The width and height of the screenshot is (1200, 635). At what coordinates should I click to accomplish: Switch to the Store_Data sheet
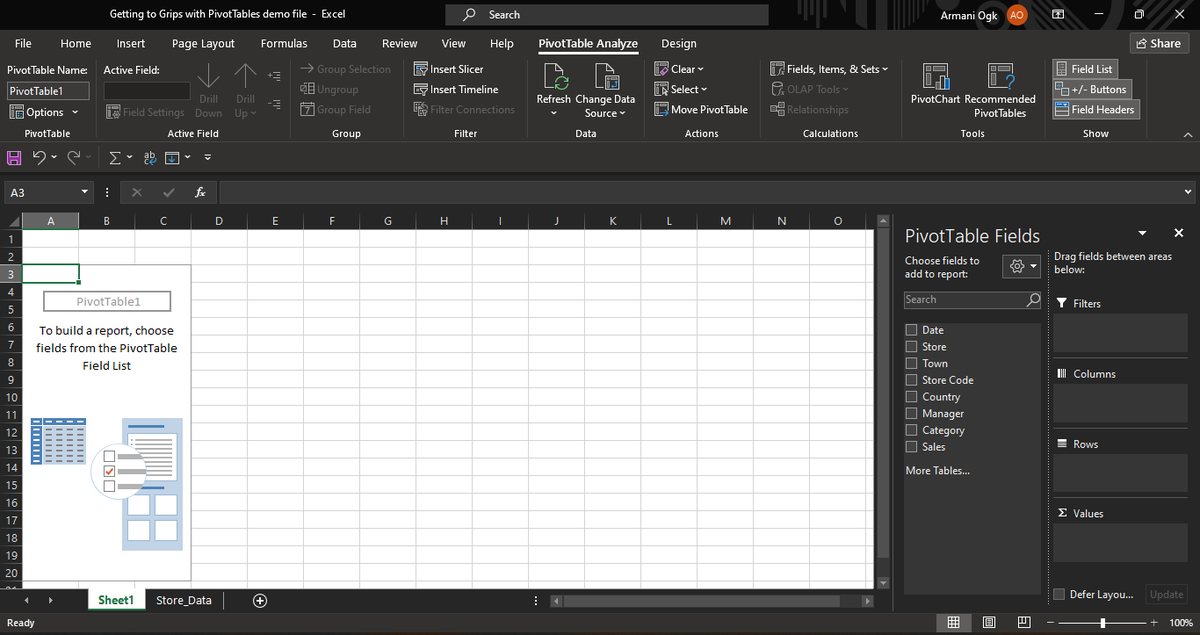pyautogui.click(x=184, y=600)
